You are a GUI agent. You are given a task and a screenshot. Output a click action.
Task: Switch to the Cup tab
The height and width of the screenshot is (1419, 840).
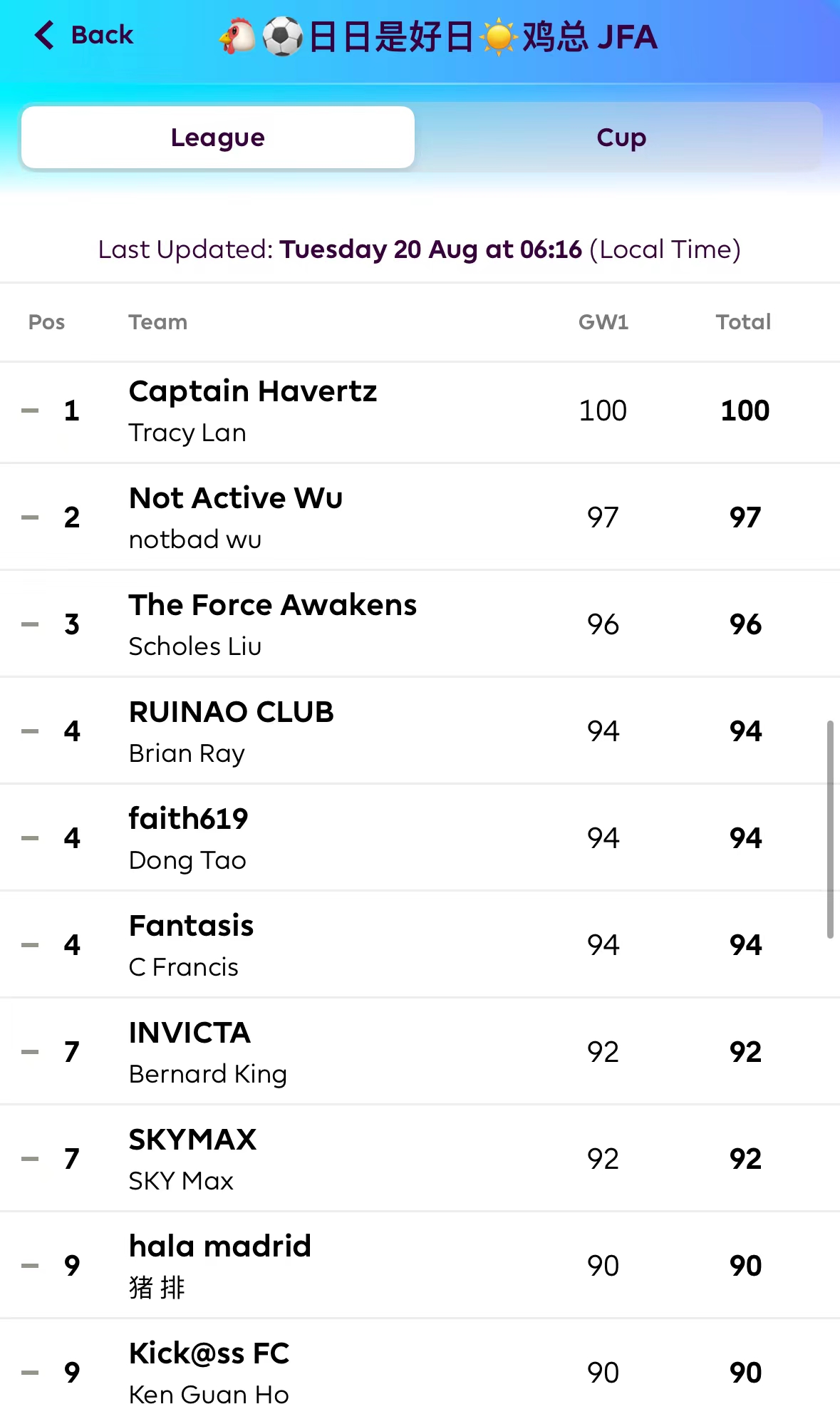pos(621,138)
